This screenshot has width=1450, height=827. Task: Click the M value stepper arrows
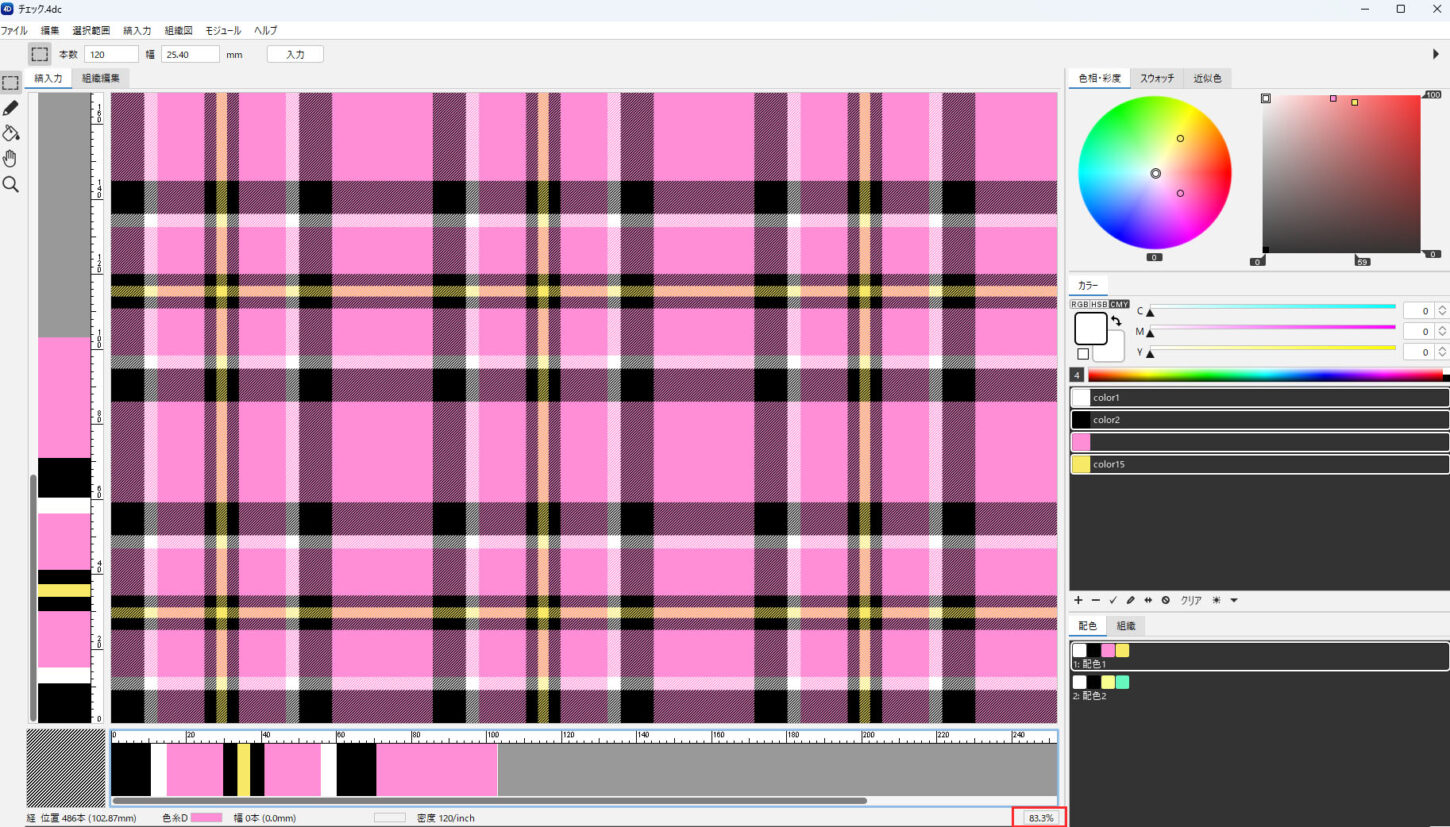coord(1442,331)
